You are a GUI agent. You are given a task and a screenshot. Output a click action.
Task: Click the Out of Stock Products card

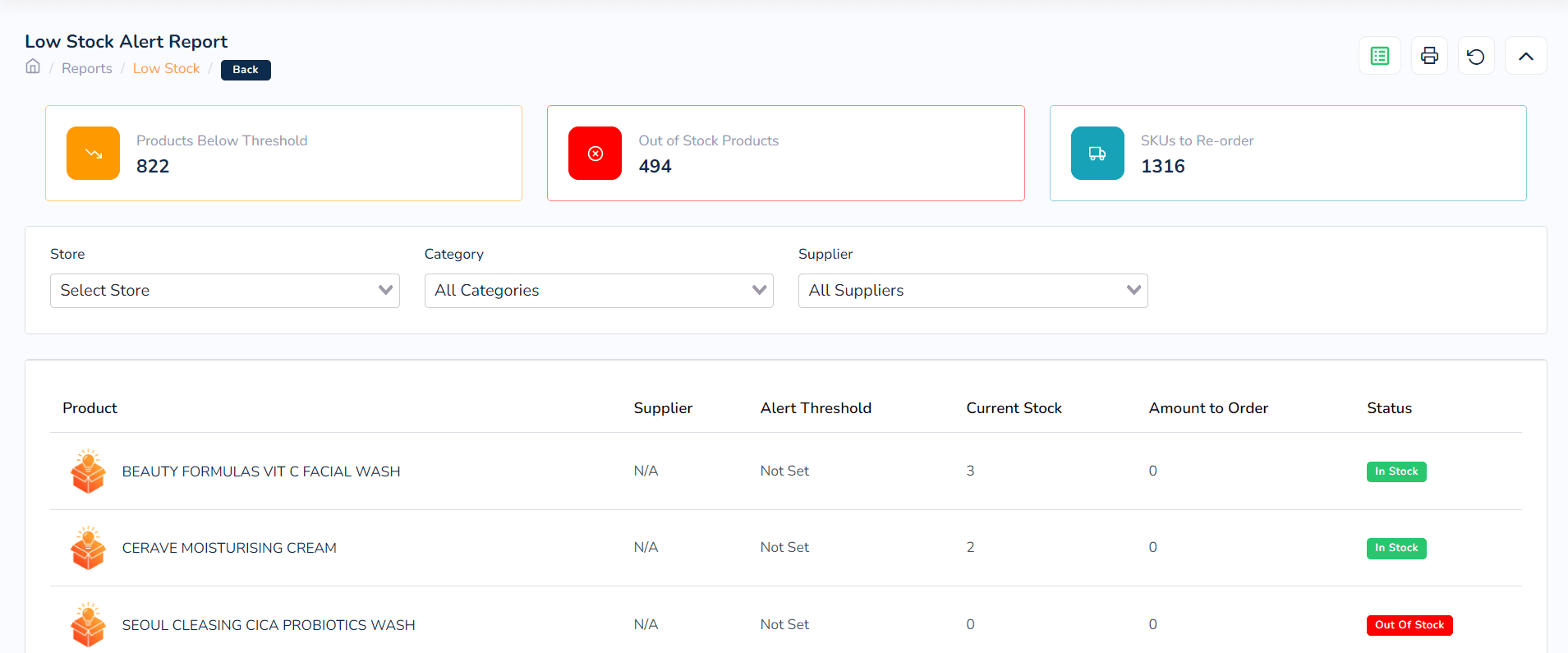click(x=786, y=153)
